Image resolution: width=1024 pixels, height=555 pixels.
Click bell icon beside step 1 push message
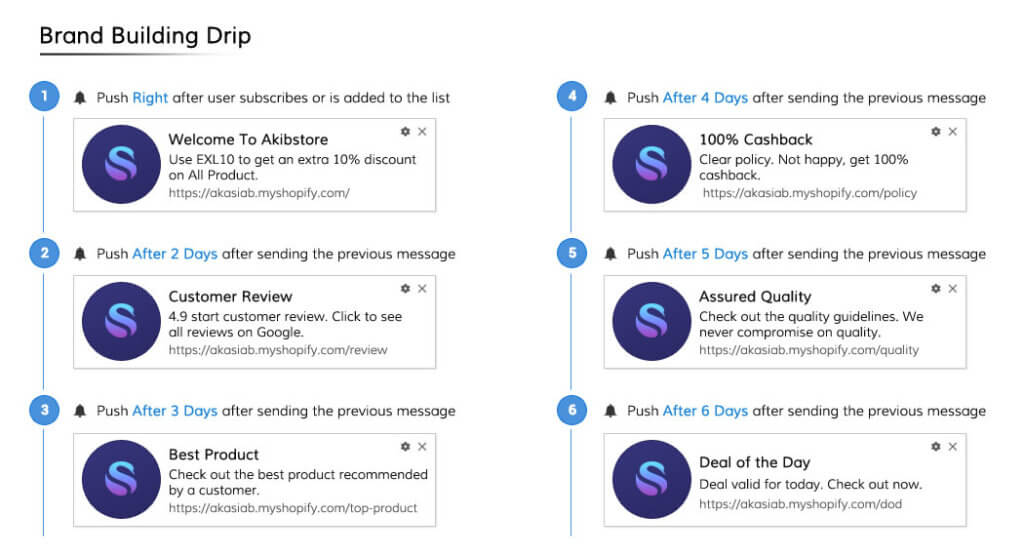pos(80,98)
